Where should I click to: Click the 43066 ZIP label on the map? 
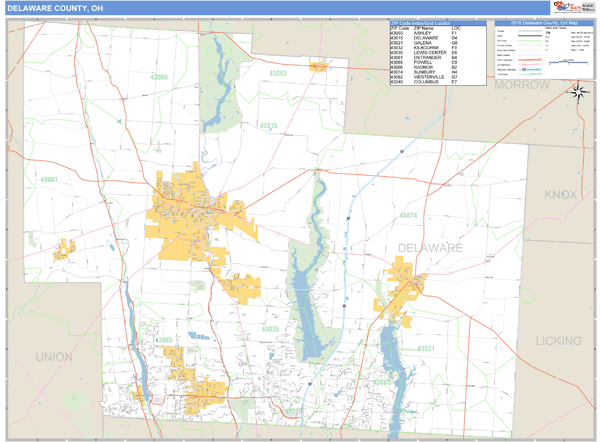pyautogui.click(x=159, y=77)
